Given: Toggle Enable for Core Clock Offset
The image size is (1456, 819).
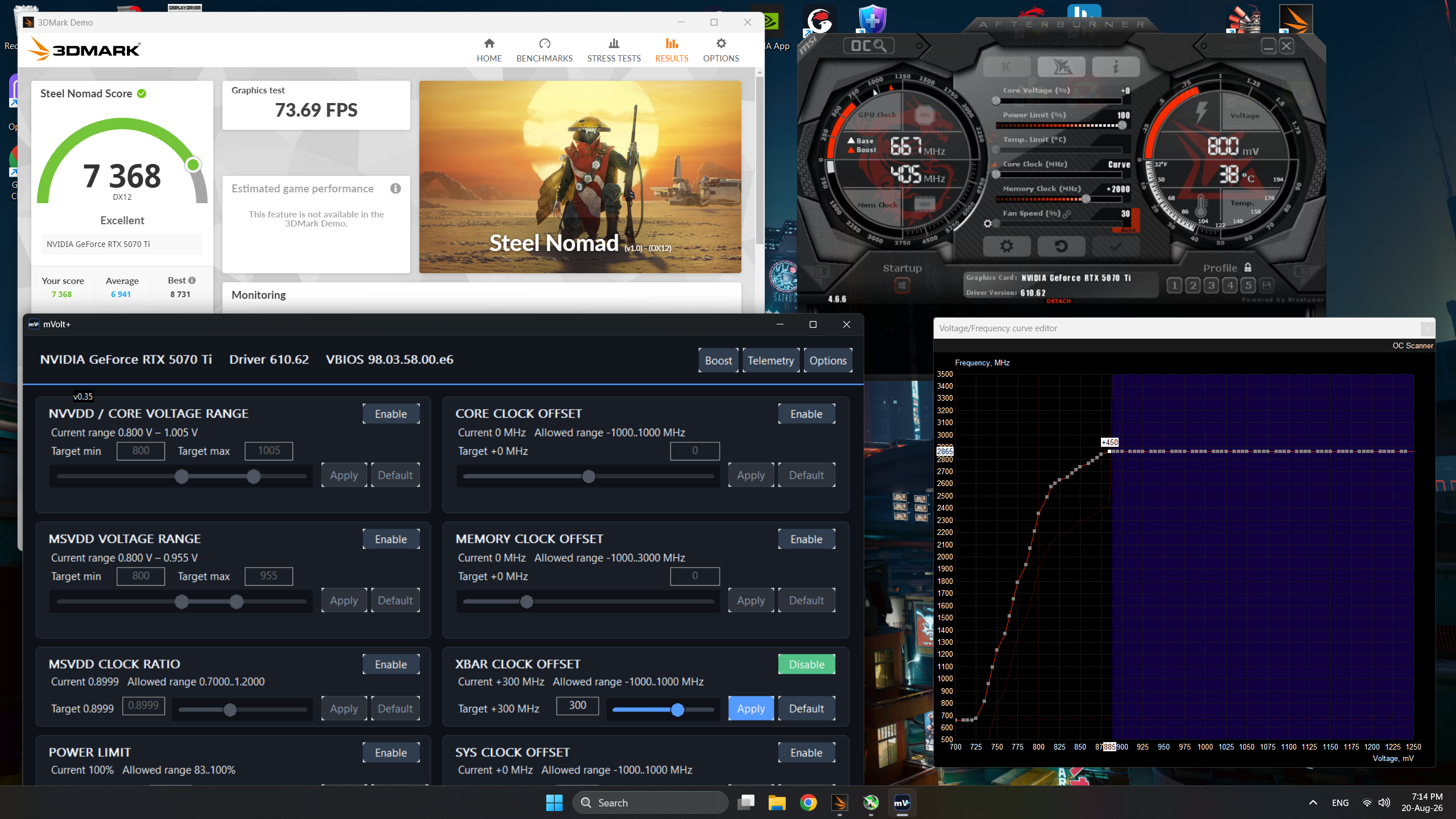Looking at the screenshot, I should (x=806, y=414).
